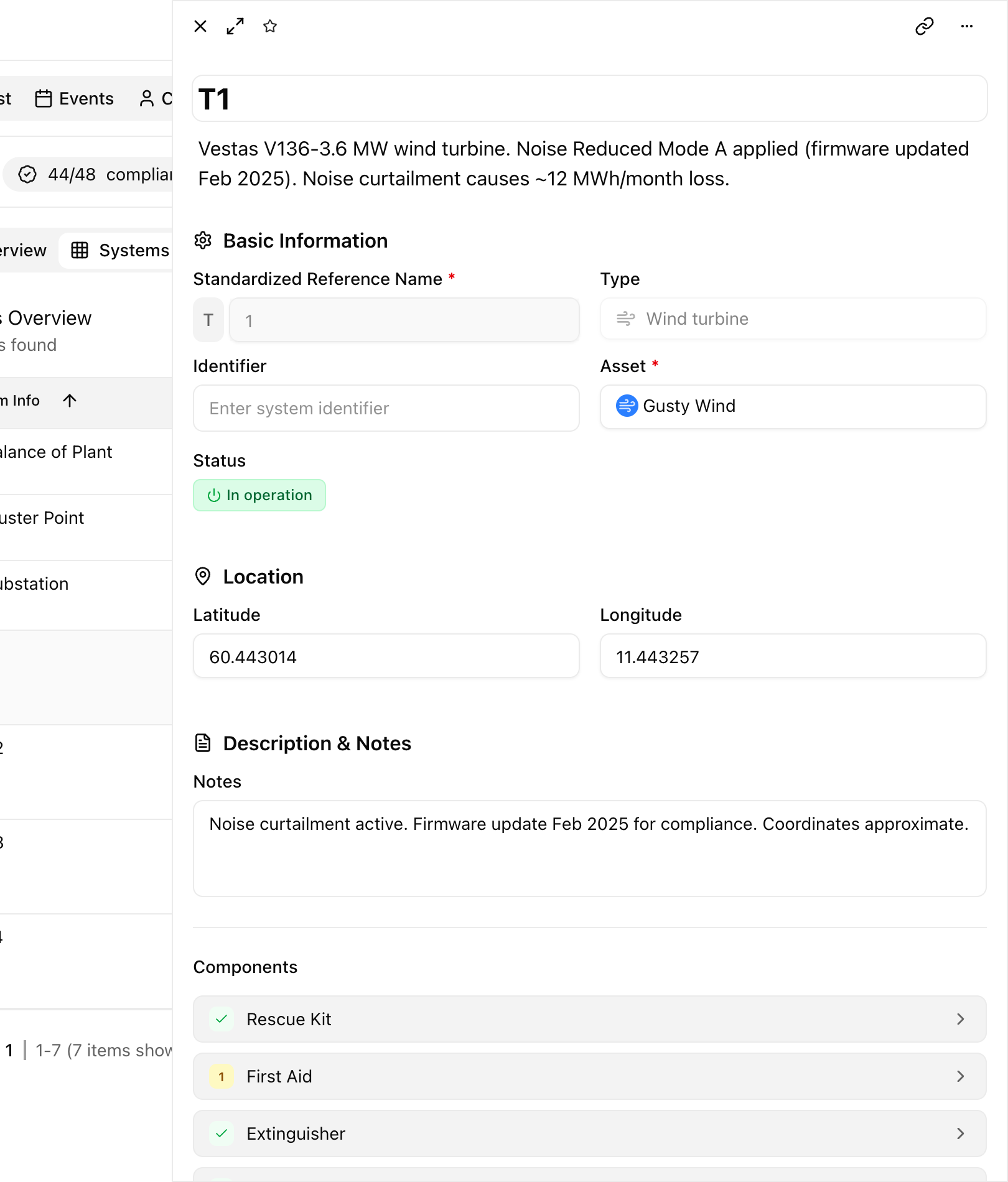The height and width of the screenshot is (1182, 1008).
Task: Click the Events calendar icon
Action: [x=44, y=99]
